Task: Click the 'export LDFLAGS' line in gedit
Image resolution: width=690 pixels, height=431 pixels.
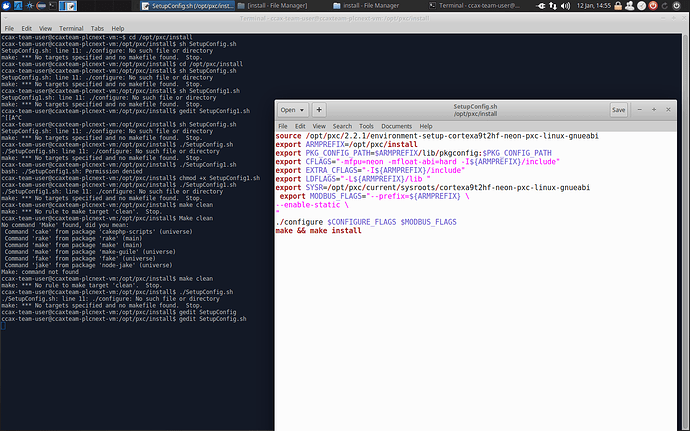Action: [x=353, y=179]
